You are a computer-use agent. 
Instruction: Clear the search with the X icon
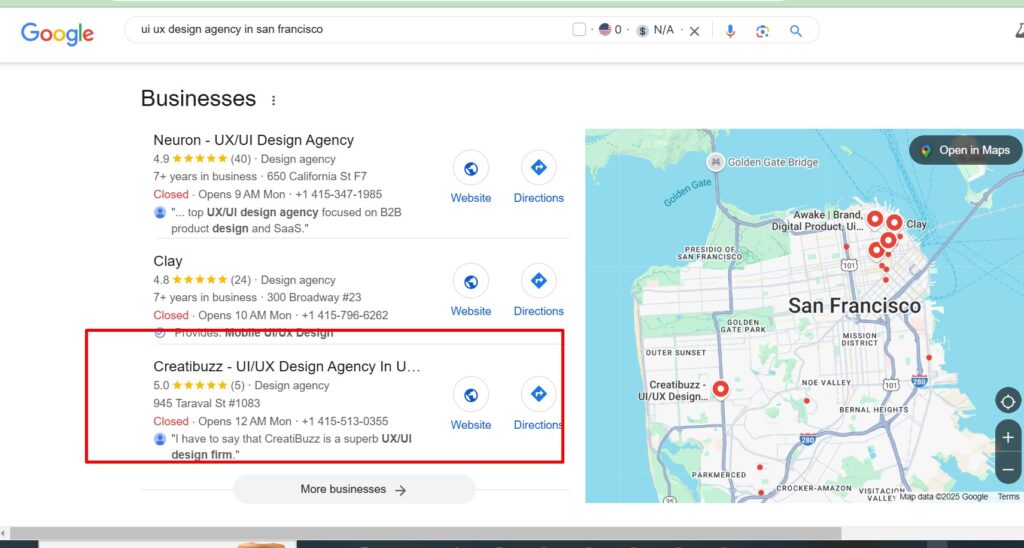pyautogui.click(x=694, y=31)
